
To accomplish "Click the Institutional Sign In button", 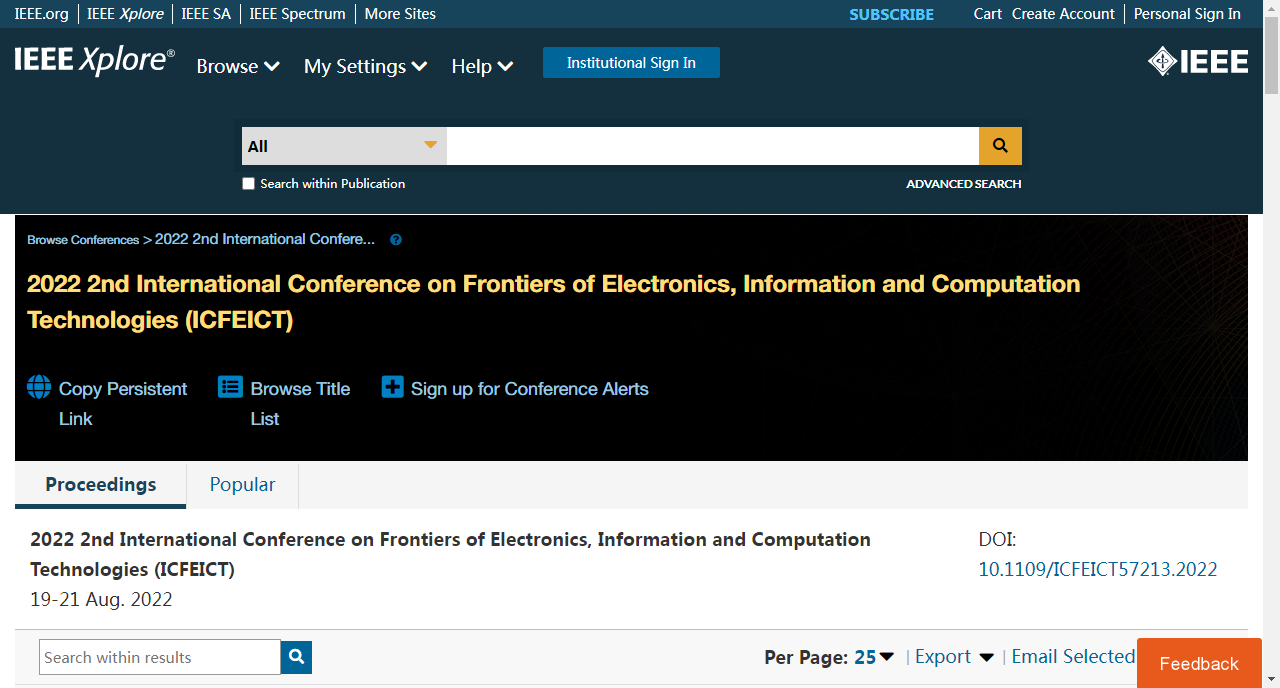I will 631,63.
